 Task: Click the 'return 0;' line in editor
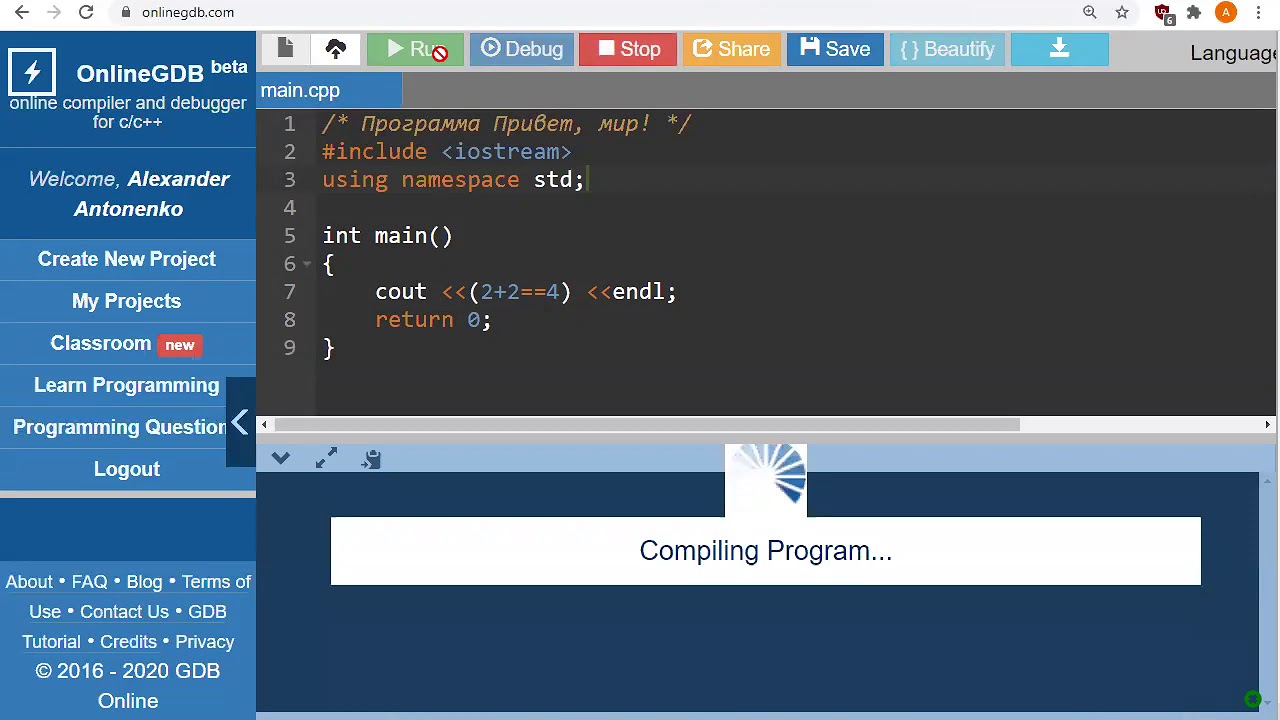tap(433, 320)
